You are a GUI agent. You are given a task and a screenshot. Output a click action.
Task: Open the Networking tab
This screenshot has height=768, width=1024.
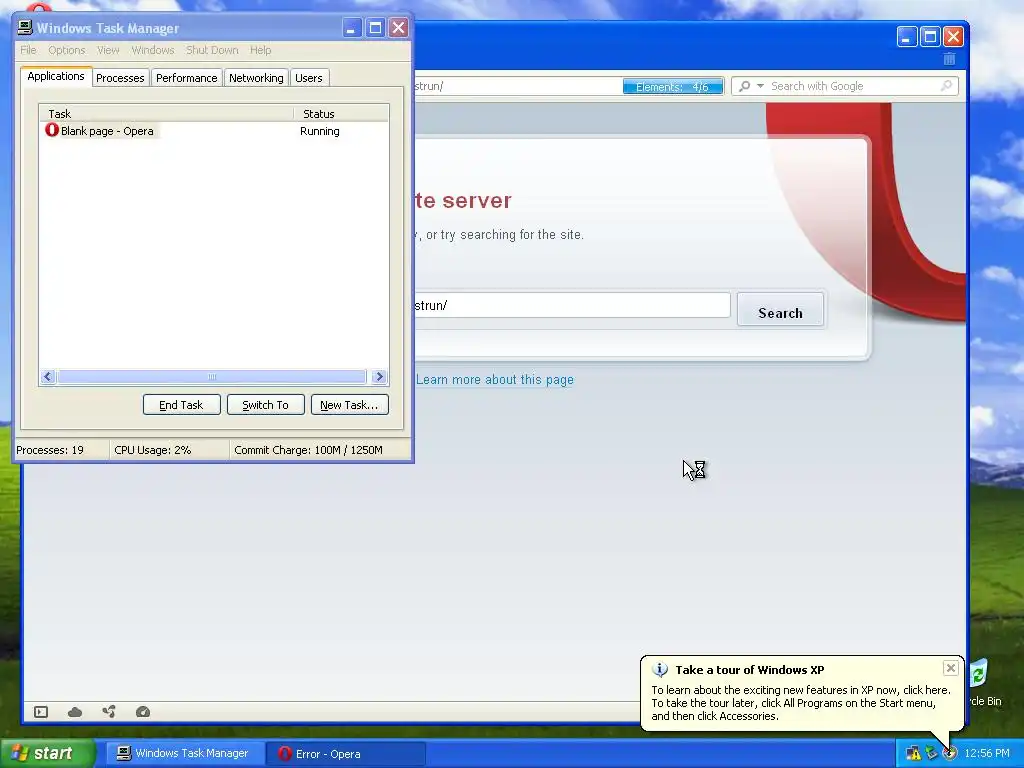pyautogui.click(x=256, y=78)
